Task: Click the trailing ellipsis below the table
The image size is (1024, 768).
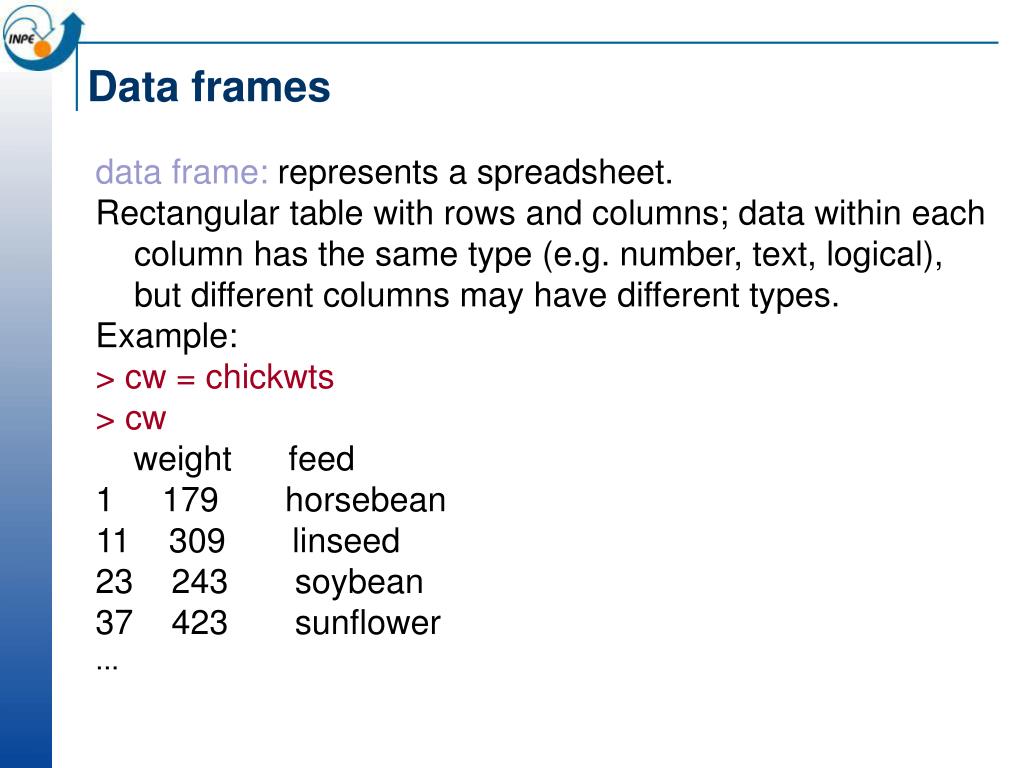Action: (107, 667)
